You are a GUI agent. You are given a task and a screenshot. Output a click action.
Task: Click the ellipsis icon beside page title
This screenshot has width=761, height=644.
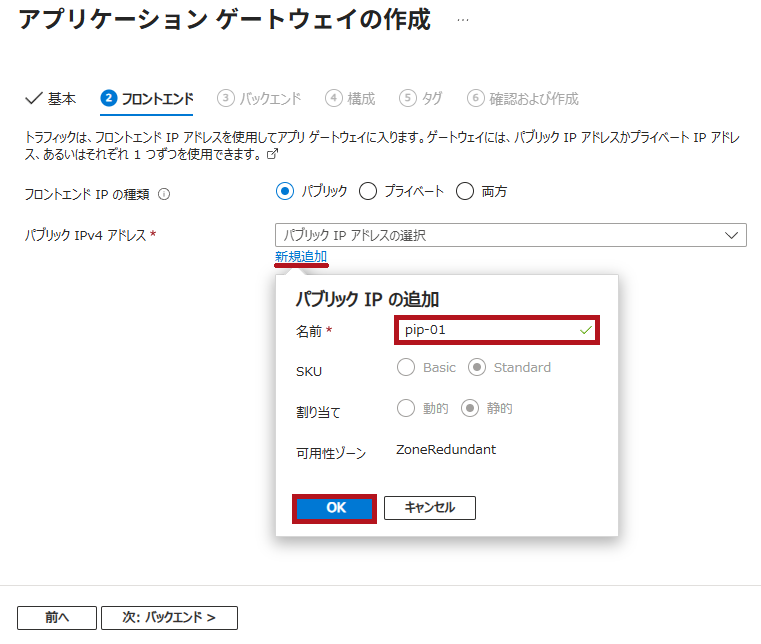(x=462, y=20)
